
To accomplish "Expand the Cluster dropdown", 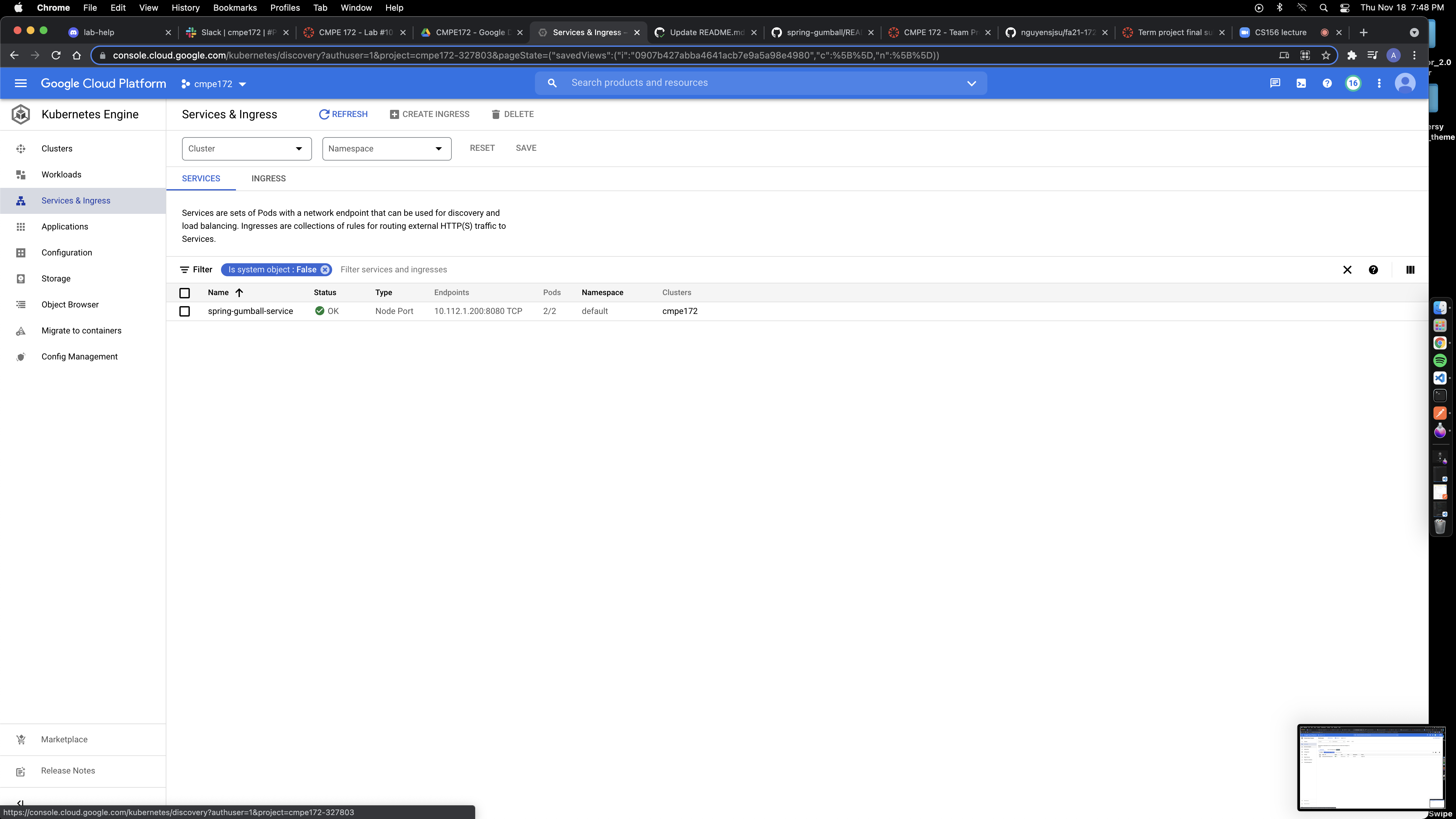I will 246,149.
